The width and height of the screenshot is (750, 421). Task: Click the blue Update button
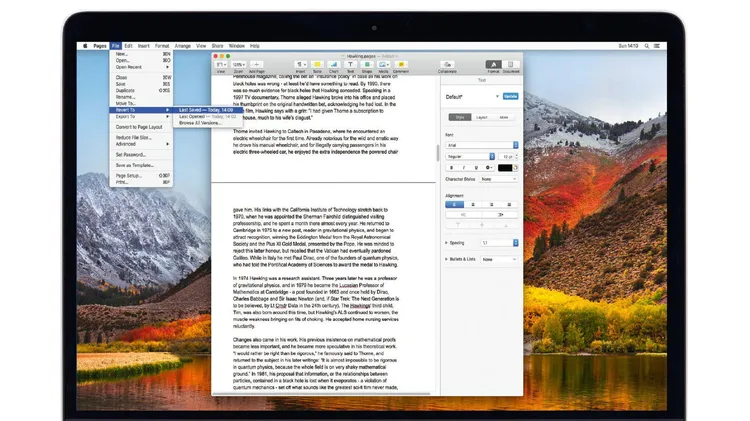pos(510,97)
